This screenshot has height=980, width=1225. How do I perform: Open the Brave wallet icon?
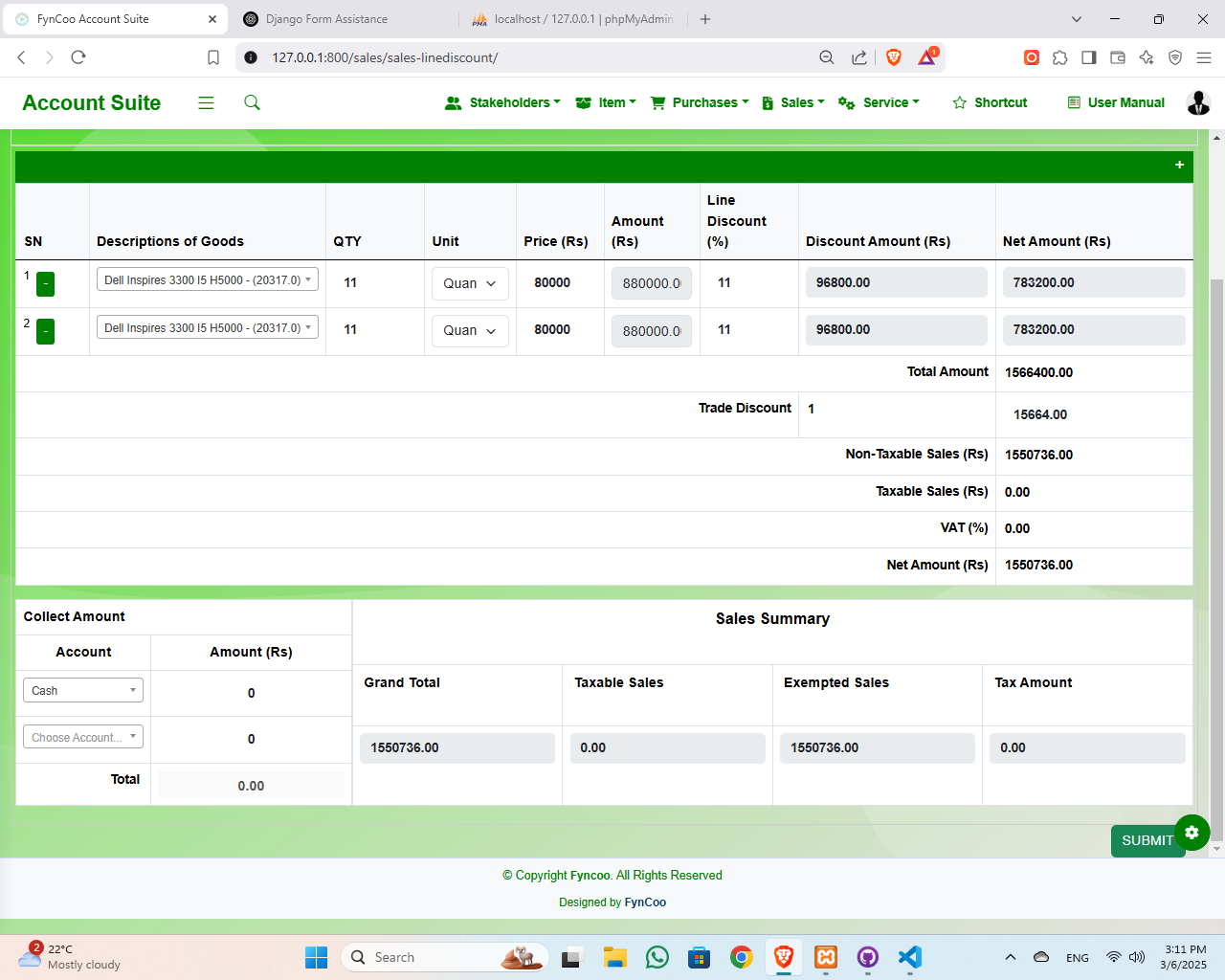pyautogui.click(x=1117, y=57)
